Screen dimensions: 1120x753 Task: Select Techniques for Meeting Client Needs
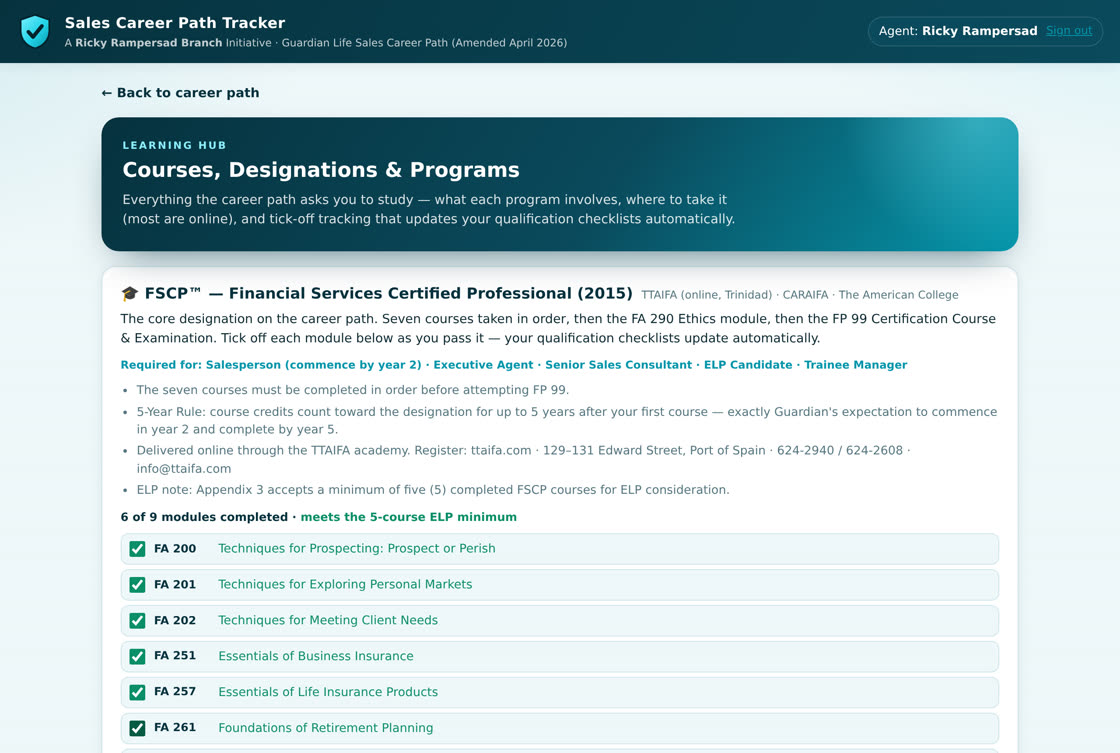tap(328, 620)
